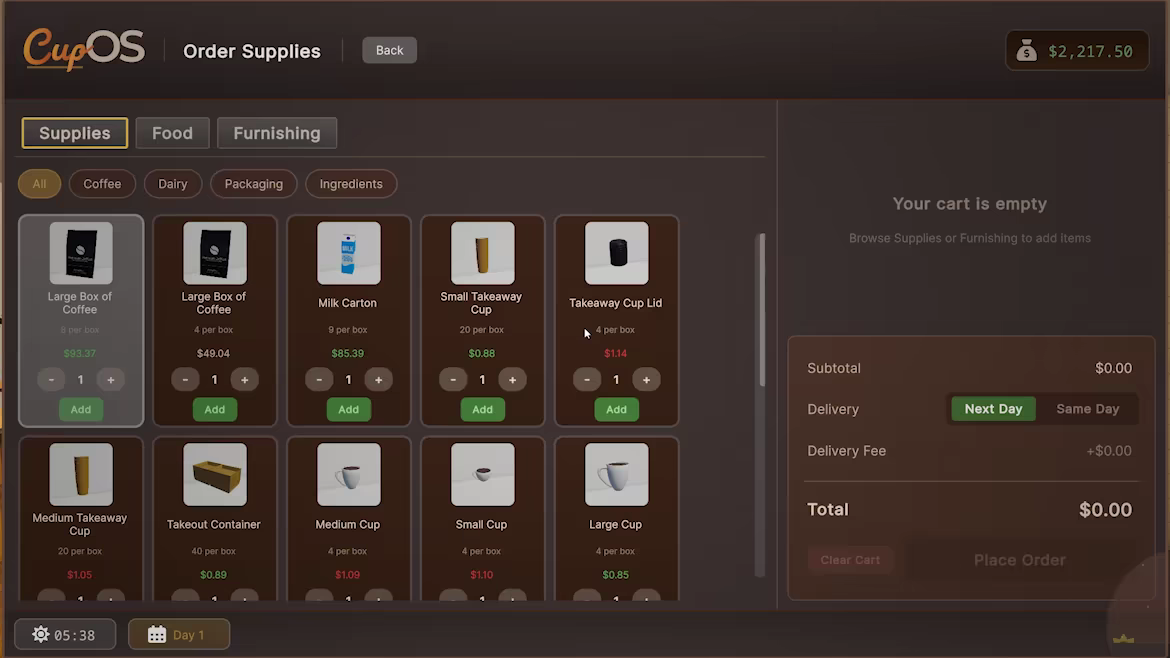Click the 'Your cart is empty' message
This screenshot has width=1170, height=658.
coord(969,204)
